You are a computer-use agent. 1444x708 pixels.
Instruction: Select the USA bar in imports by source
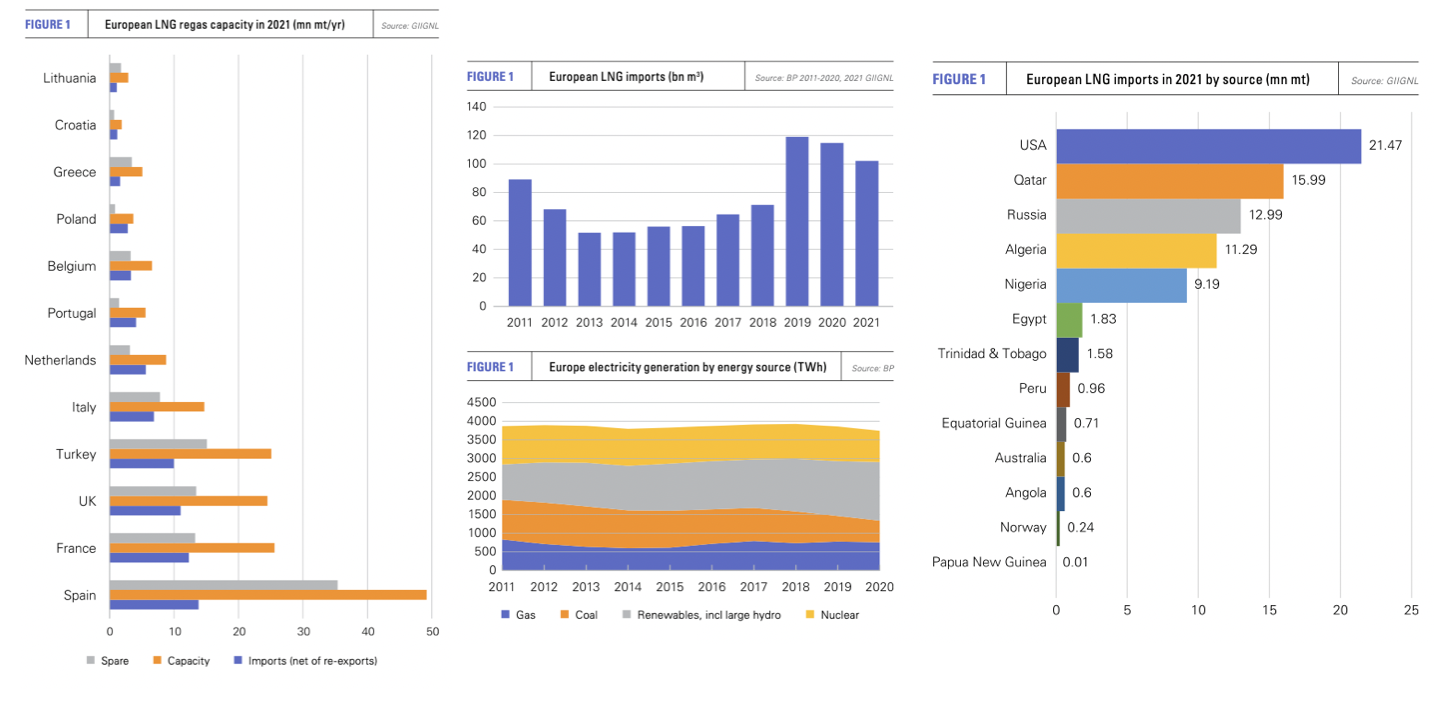coord(1208,146)
